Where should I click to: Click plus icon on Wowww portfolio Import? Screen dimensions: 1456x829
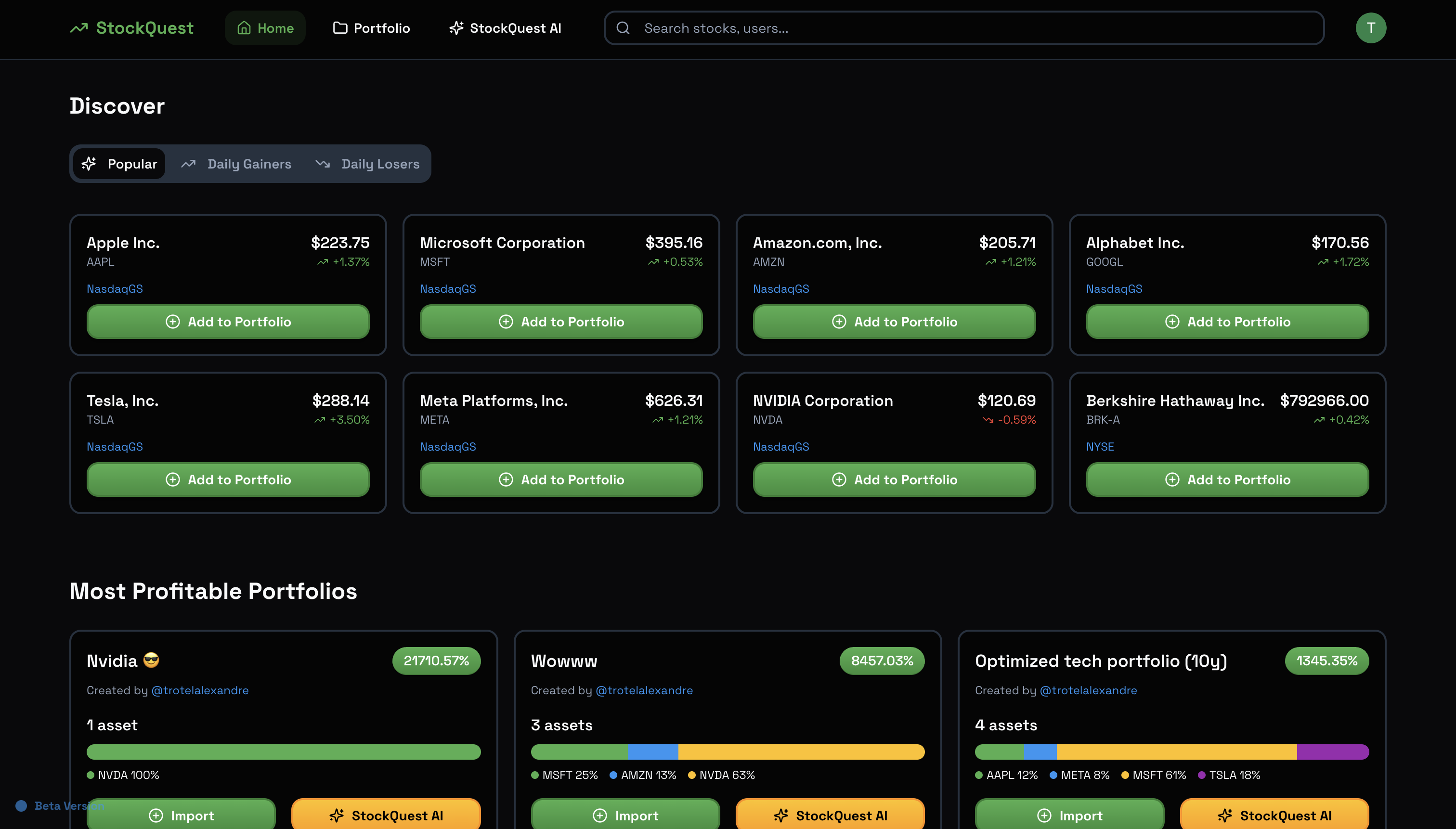tap(599, 816)
